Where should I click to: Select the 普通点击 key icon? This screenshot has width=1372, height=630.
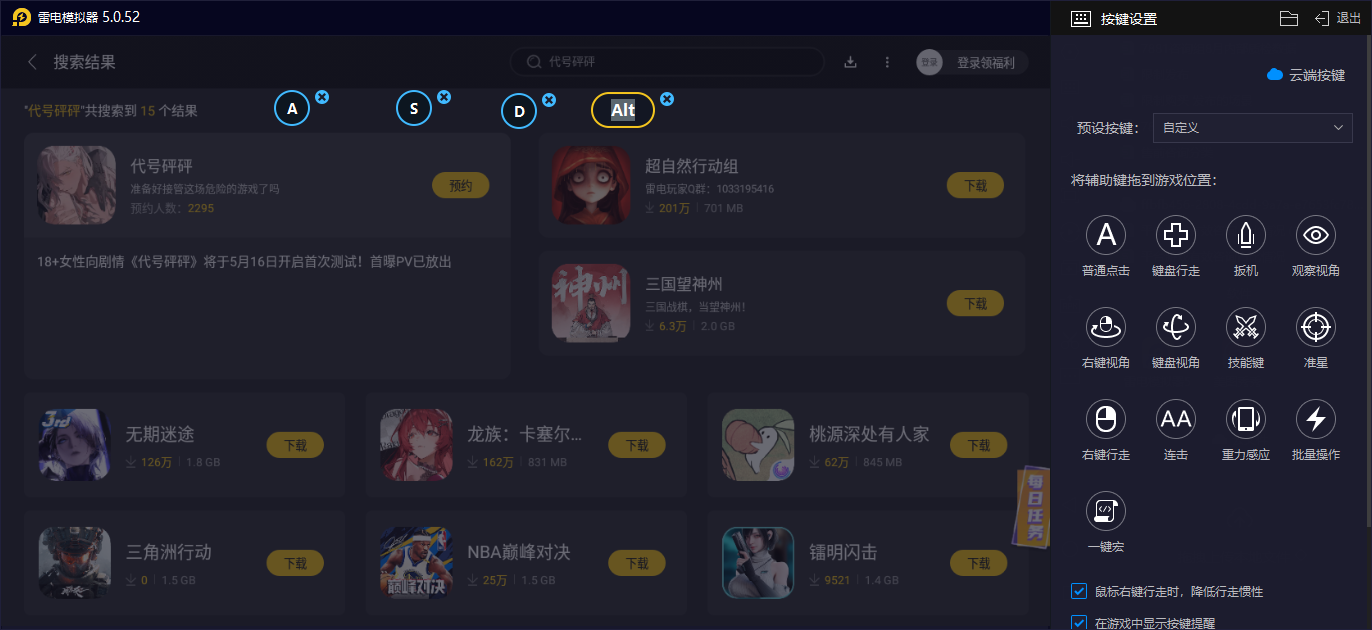click(x=1106, y=235)
